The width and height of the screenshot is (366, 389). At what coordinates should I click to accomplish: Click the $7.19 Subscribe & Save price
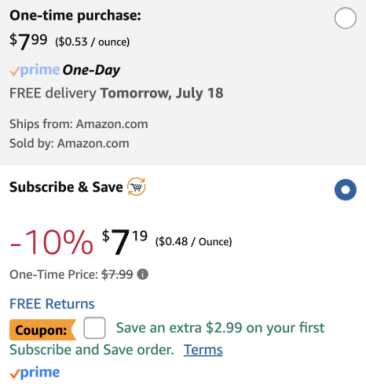(125, 241)
